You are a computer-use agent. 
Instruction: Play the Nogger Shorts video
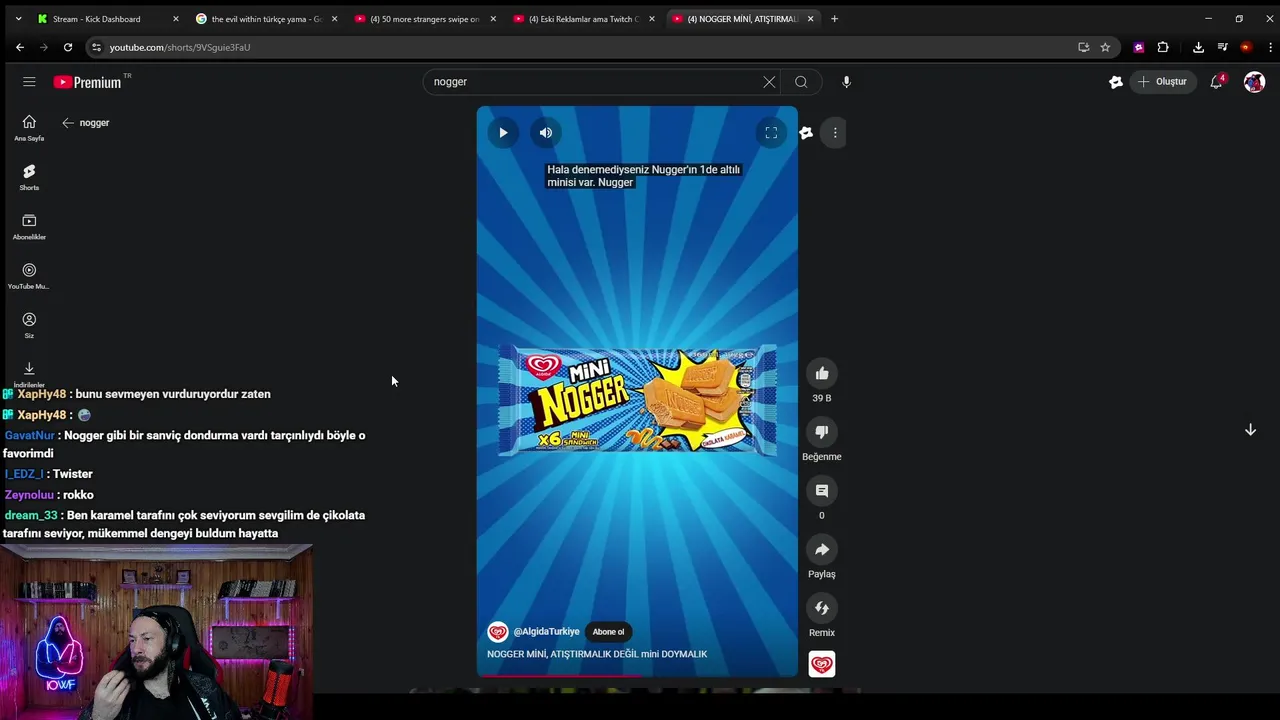(503, 132)
